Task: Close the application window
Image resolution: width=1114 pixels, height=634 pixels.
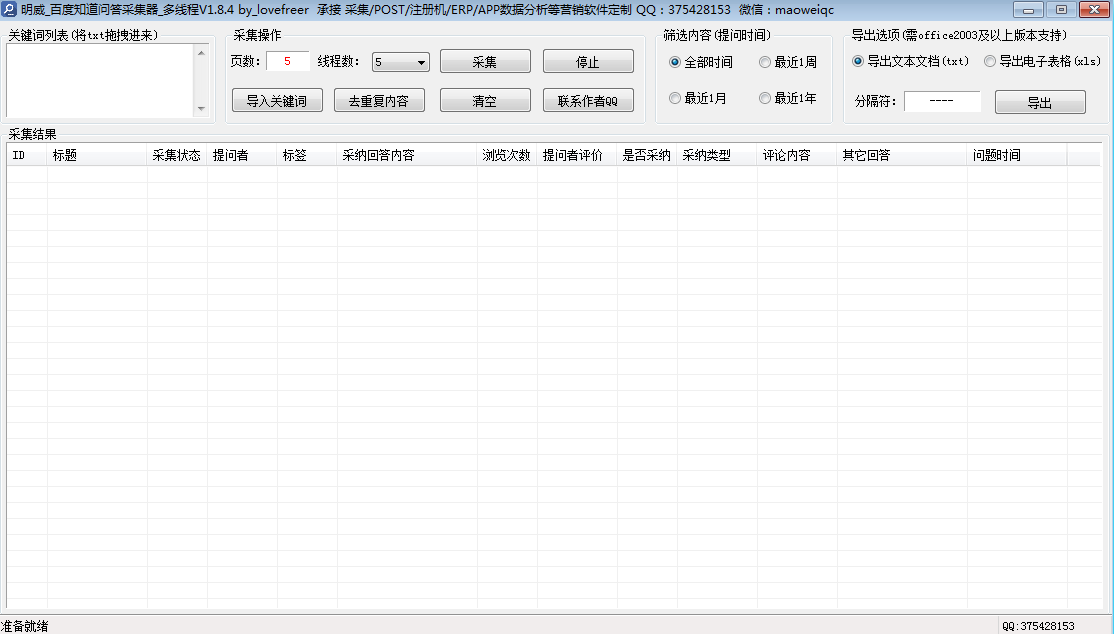Action: pos(1095,9)
